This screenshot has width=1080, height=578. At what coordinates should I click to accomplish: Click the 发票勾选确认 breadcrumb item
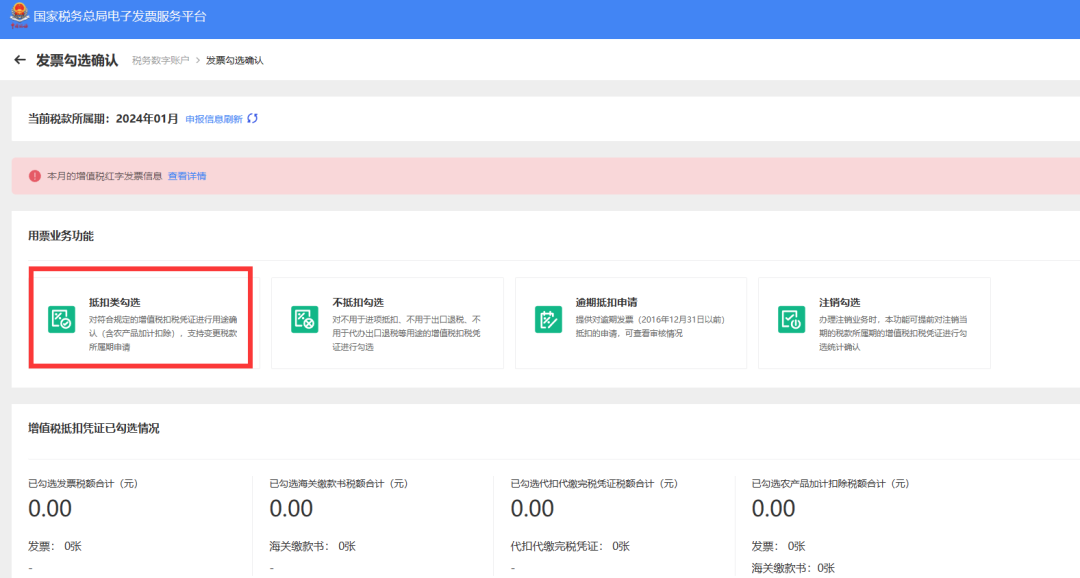235,61
